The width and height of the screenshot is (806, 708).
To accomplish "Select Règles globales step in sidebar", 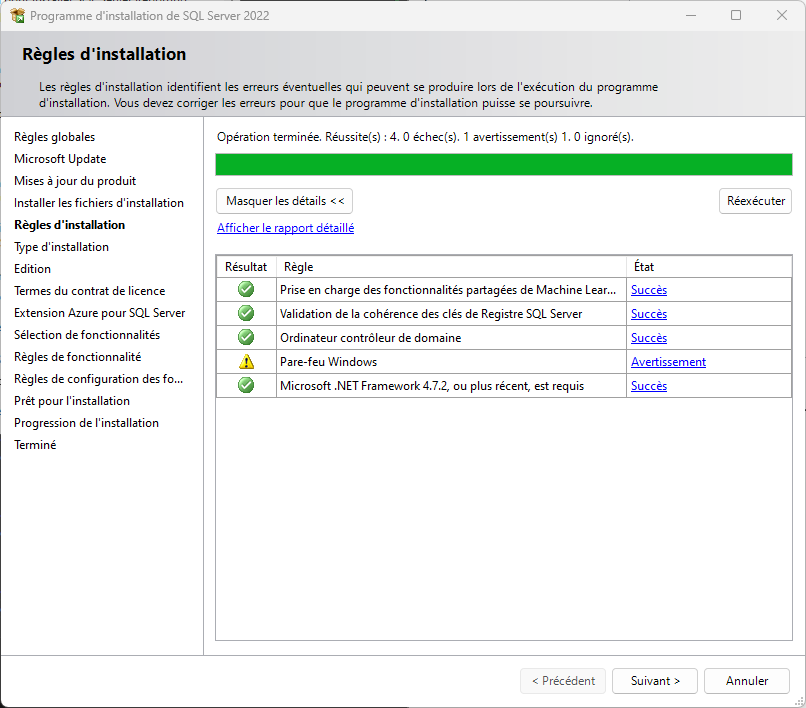I will click(x=54, y=137).
